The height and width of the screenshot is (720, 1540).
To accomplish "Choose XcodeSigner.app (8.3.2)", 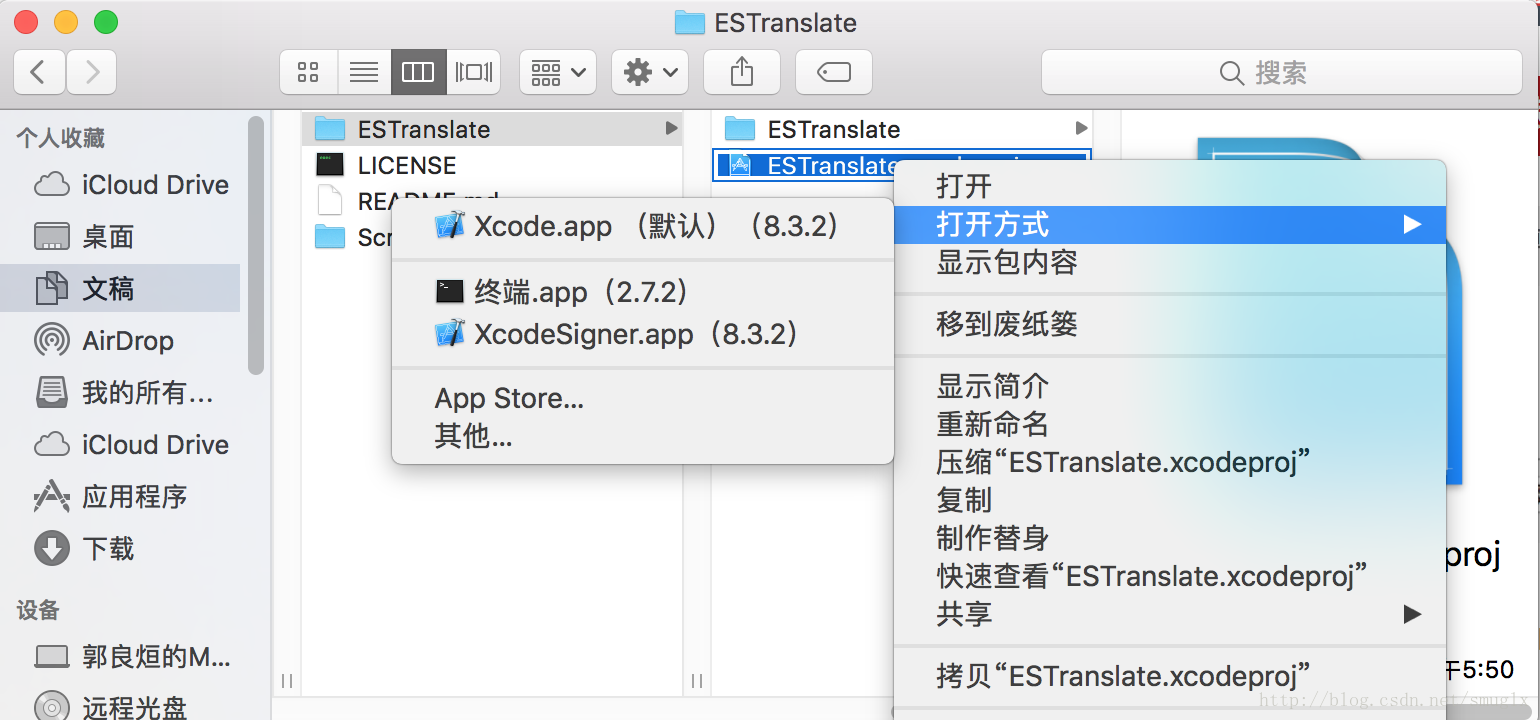I will pyautogui.click(x=642, y=333).
